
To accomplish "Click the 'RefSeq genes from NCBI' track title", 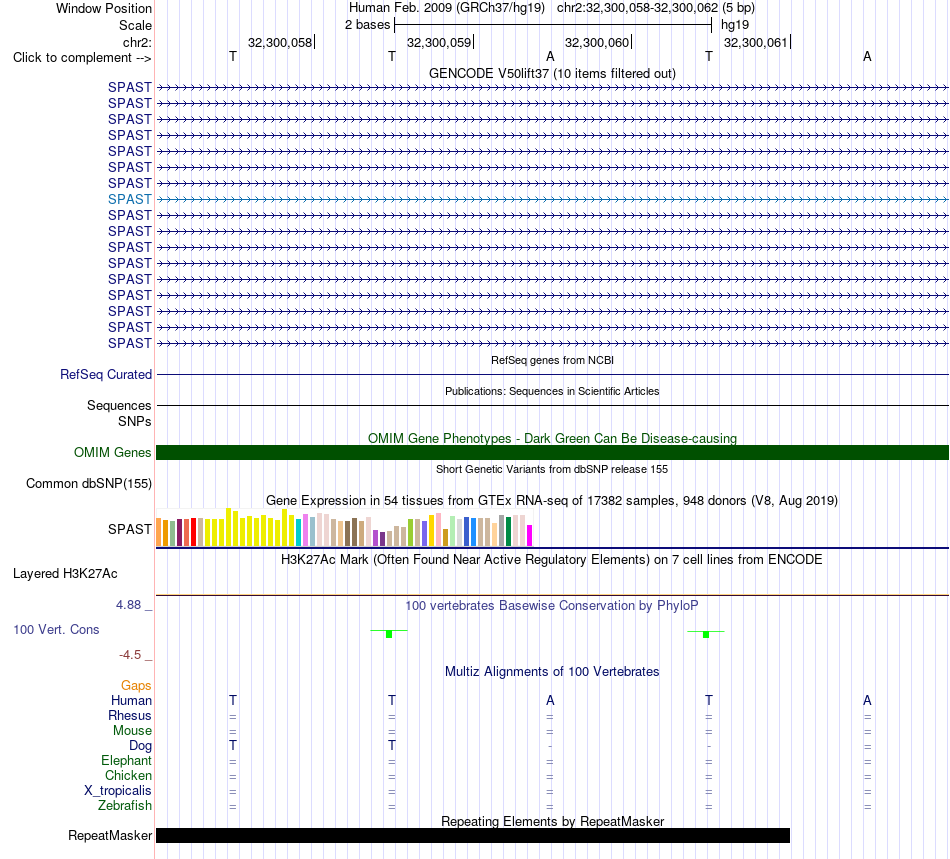I will coord(552,360).
